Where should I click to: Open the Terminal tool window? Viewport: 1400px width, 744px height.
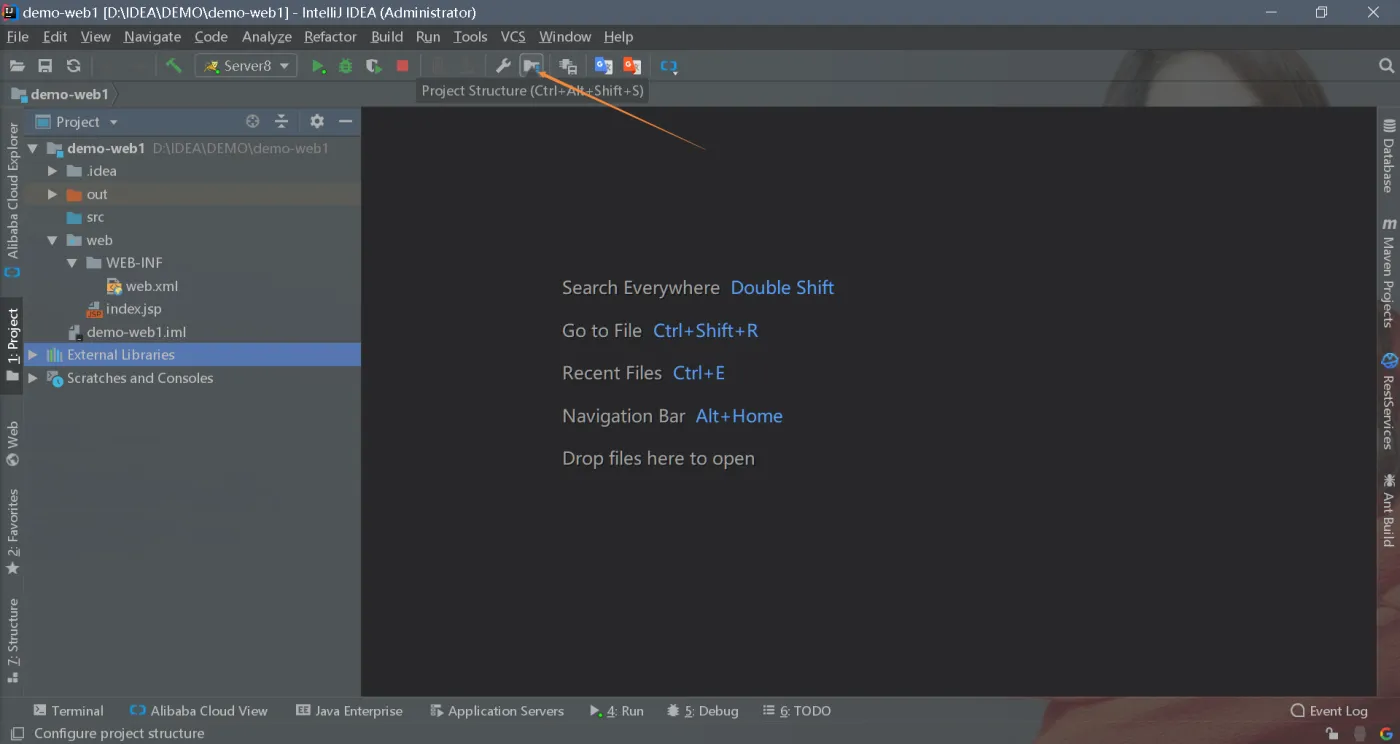pyautogui.click(x=68, y=711)
